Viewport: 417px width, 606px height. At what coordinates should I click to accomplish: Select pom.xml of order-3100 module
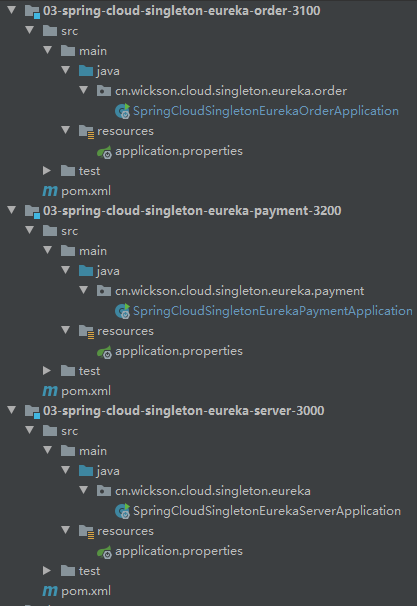(x=86, y=191)
